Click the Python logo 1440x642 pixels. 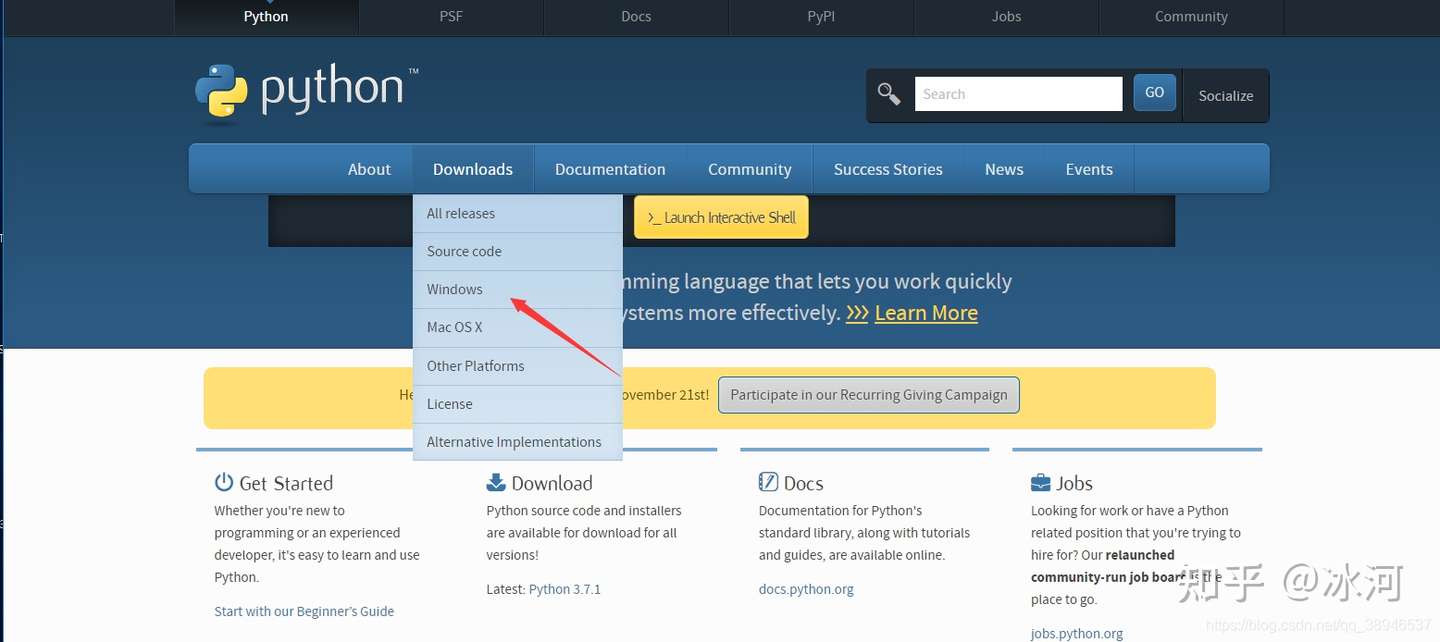pos(307,93)
